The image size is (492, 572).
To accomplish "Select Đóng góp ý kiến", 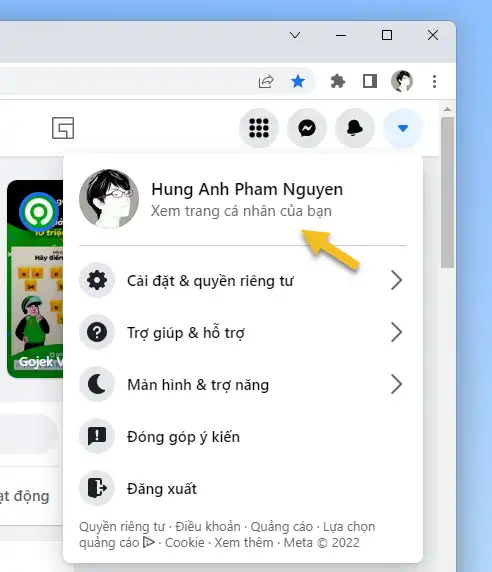I will tap(243, 436).
